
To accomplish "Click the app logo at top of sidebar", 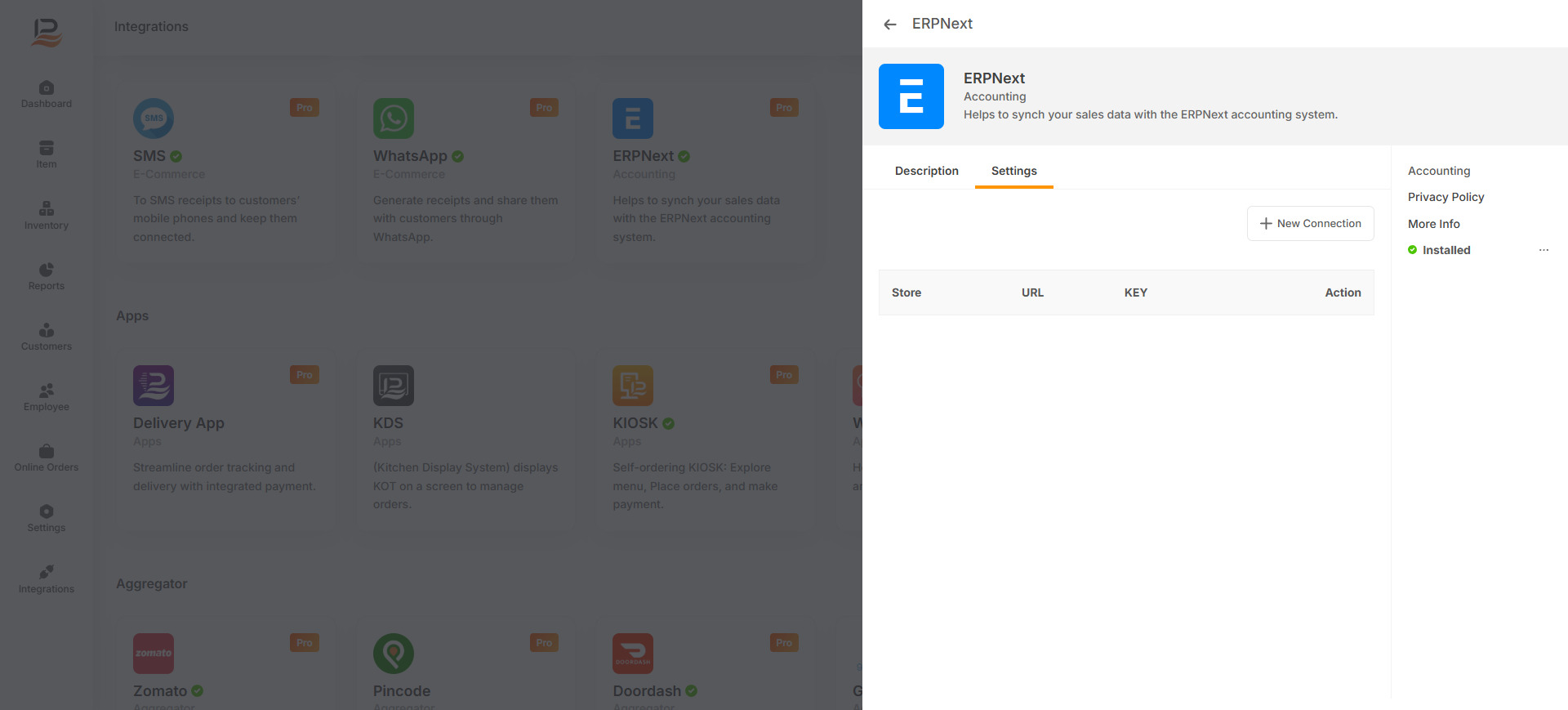I will (47, 32).
